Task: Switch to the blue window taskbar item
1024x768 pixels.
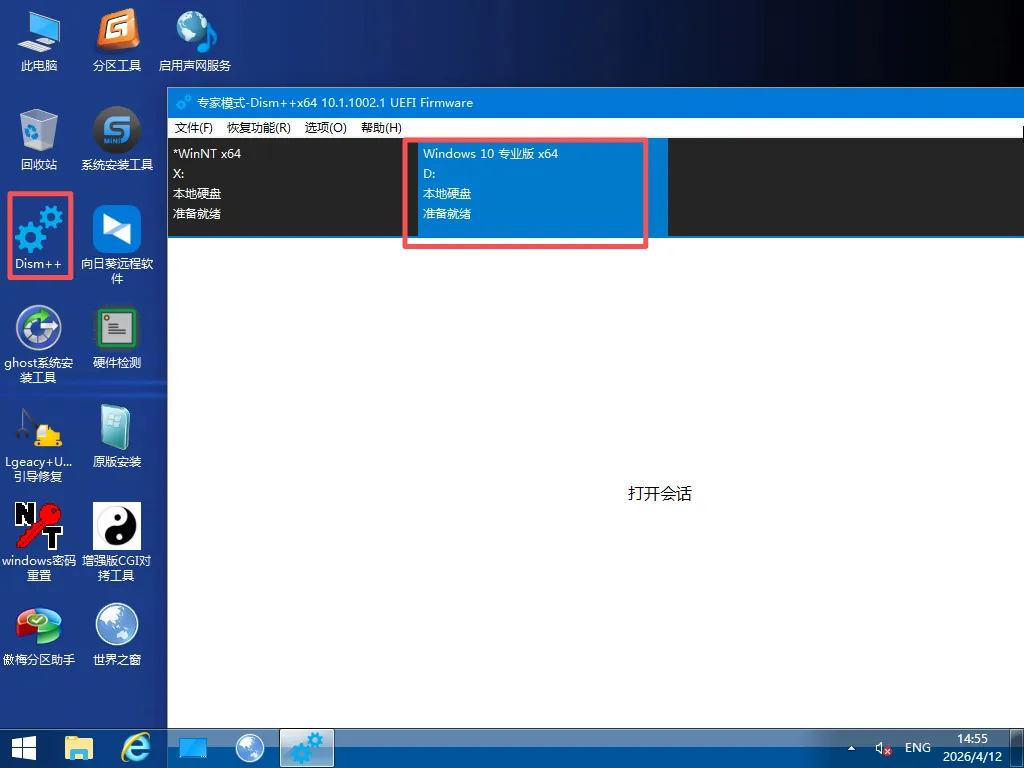Action: [x=193, y=748]
